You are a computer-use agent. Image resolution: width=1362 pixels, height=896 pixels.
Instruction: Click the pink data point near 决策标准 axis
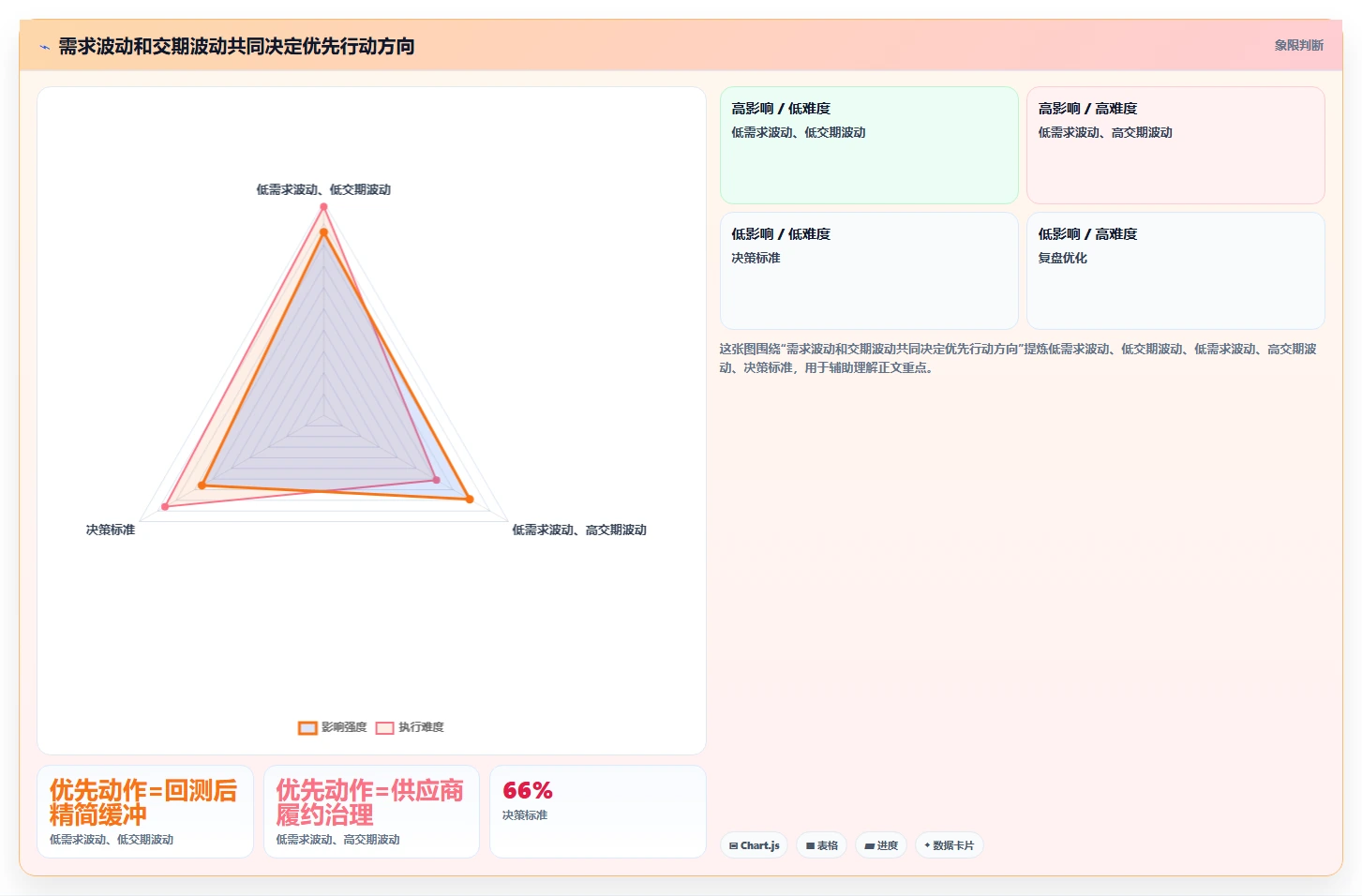[165, 507]
